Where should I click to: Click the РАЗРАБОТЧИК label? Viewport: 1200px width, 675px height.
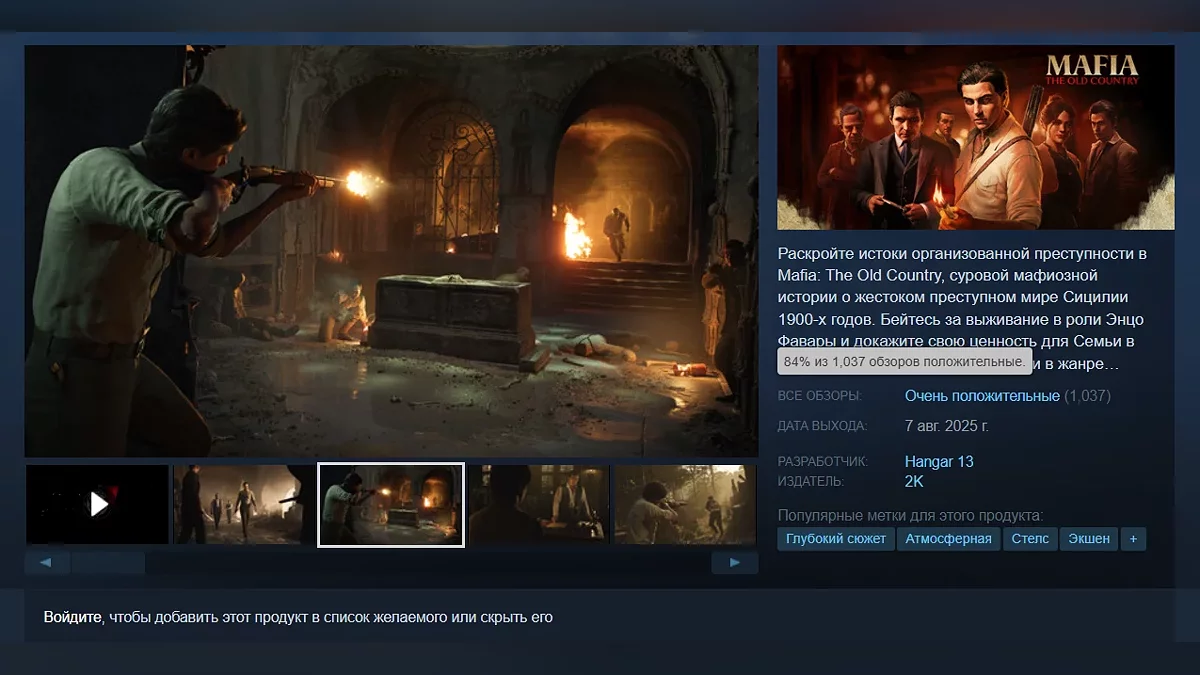pyautogui.click(x=823, y=462)
